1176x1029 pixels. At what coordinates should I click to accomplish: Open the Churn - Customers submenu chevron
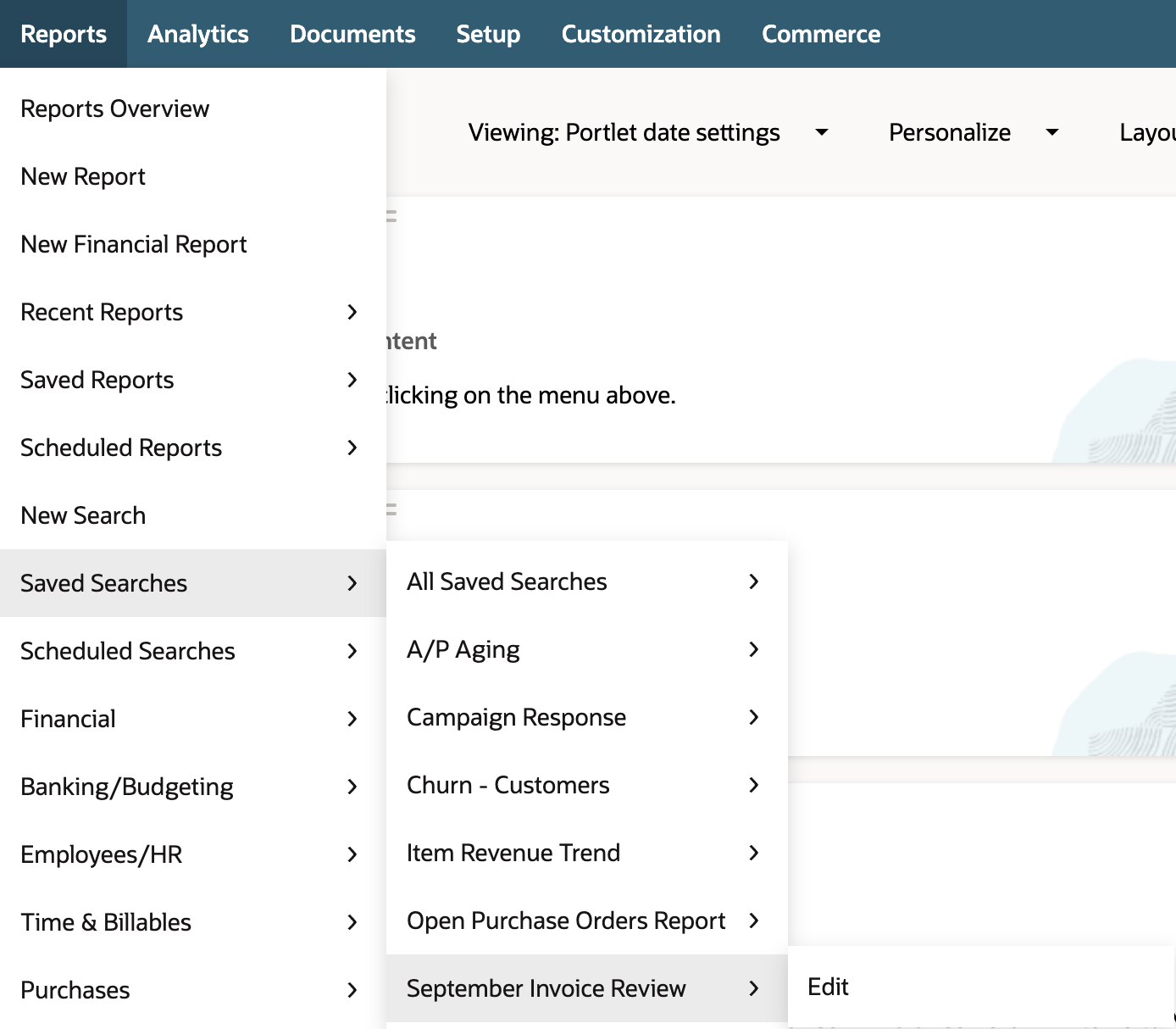pos(754,785)
